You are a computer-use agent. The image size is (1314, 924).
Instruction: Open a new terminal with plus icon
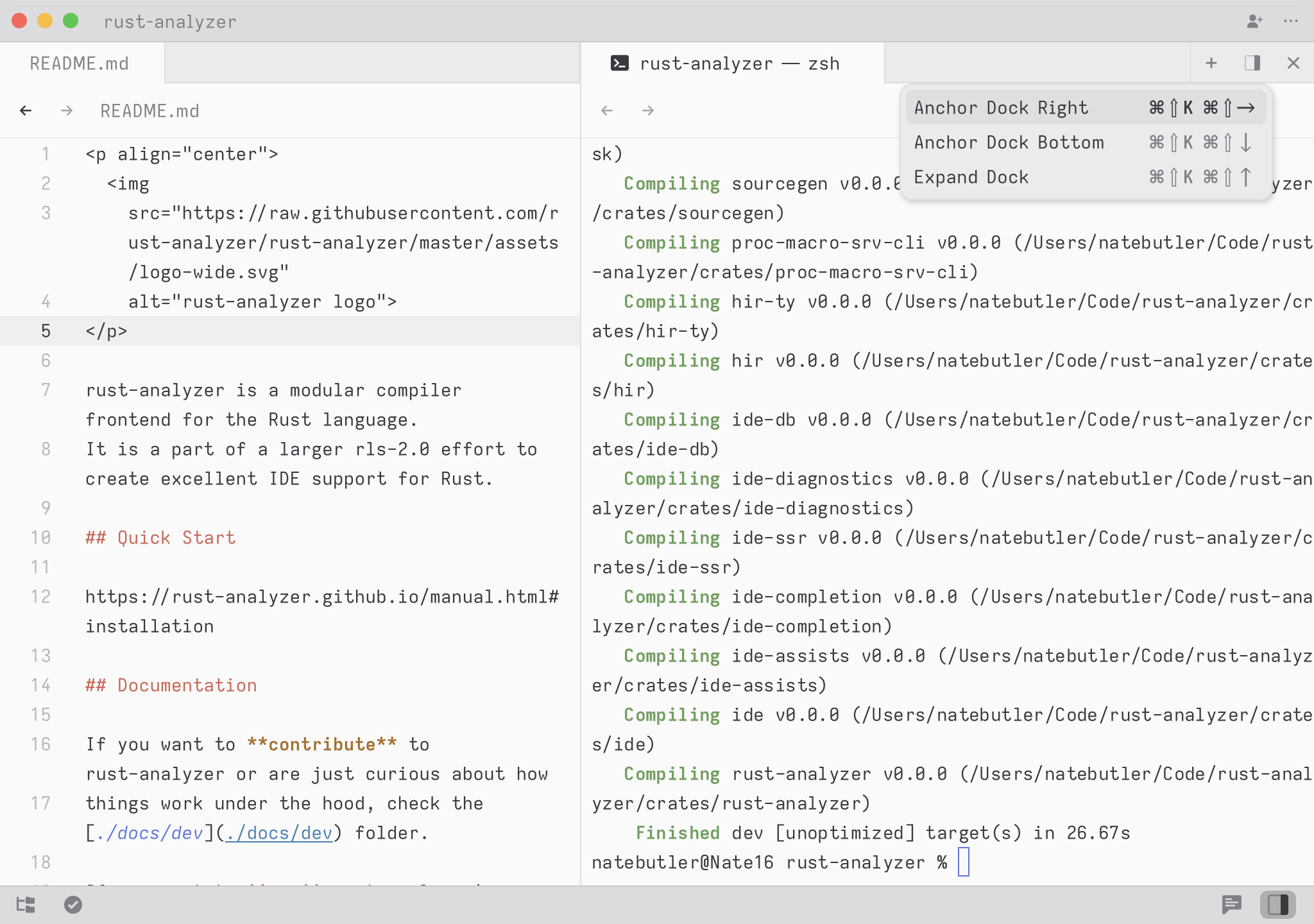click(x=1211, y=63)
